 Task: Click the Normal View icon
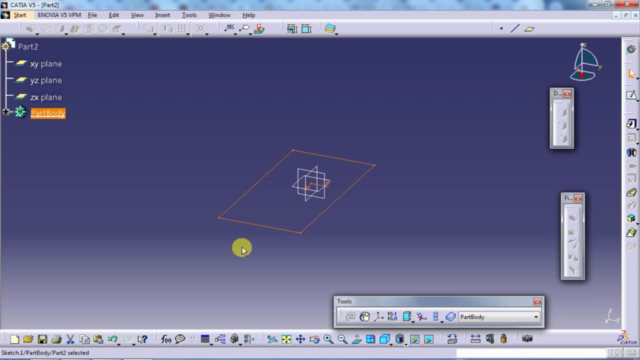[356, 339]
